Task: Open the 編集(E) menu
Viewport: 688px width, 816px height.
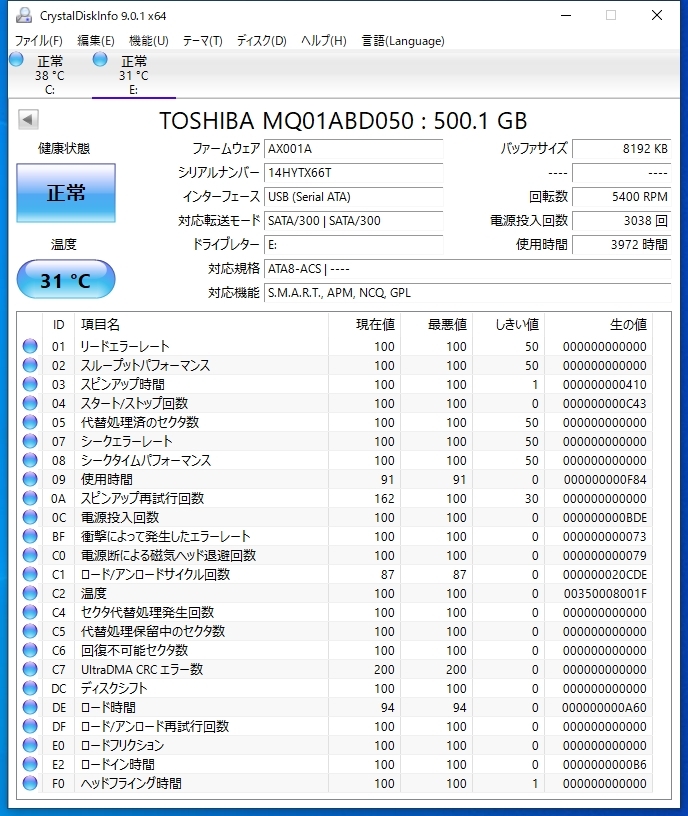Action: coord(96,41)
